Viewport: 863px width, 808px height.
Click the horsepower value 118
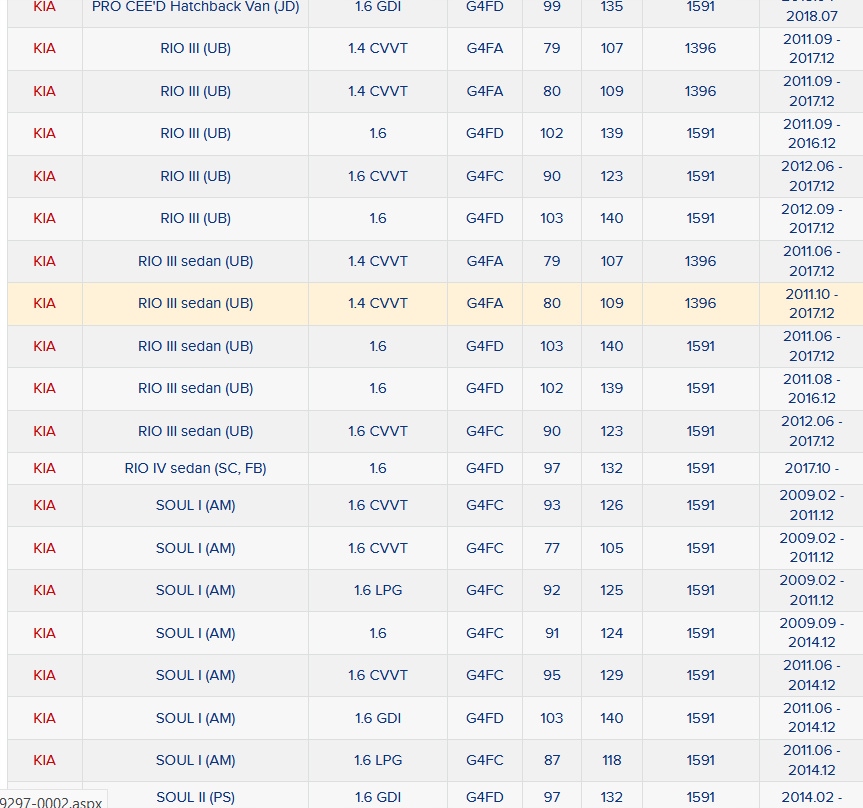pyautogui.click(x=611, y=760)
